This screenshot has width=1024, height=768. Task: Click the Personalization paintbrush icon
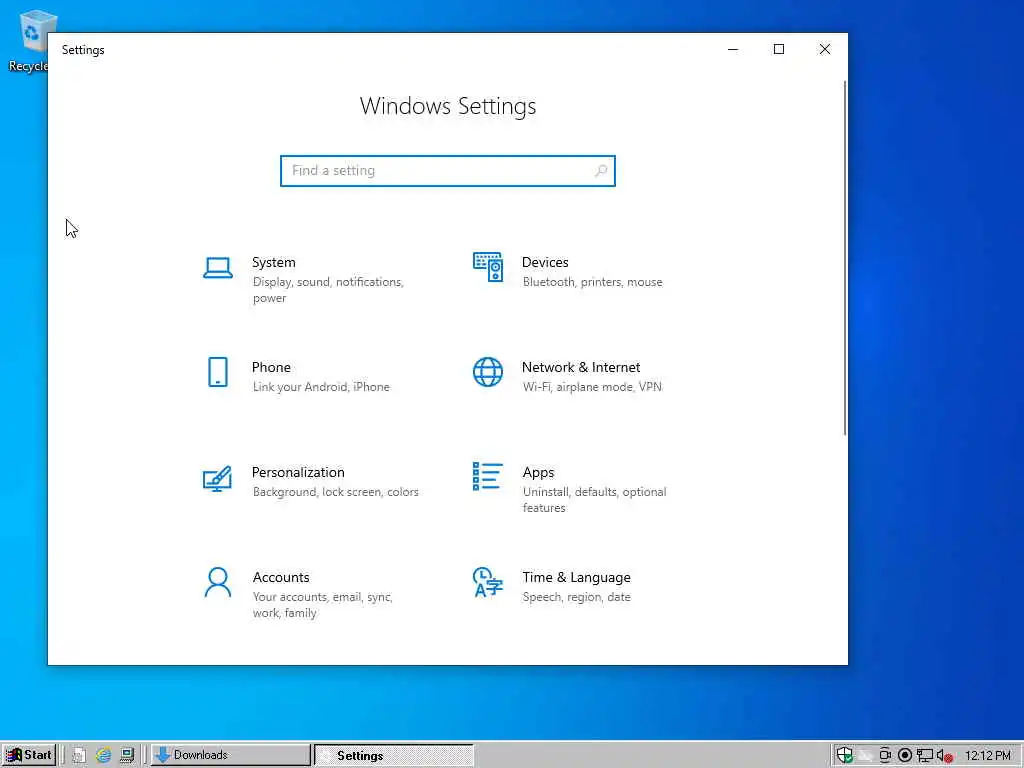point(217,478)
